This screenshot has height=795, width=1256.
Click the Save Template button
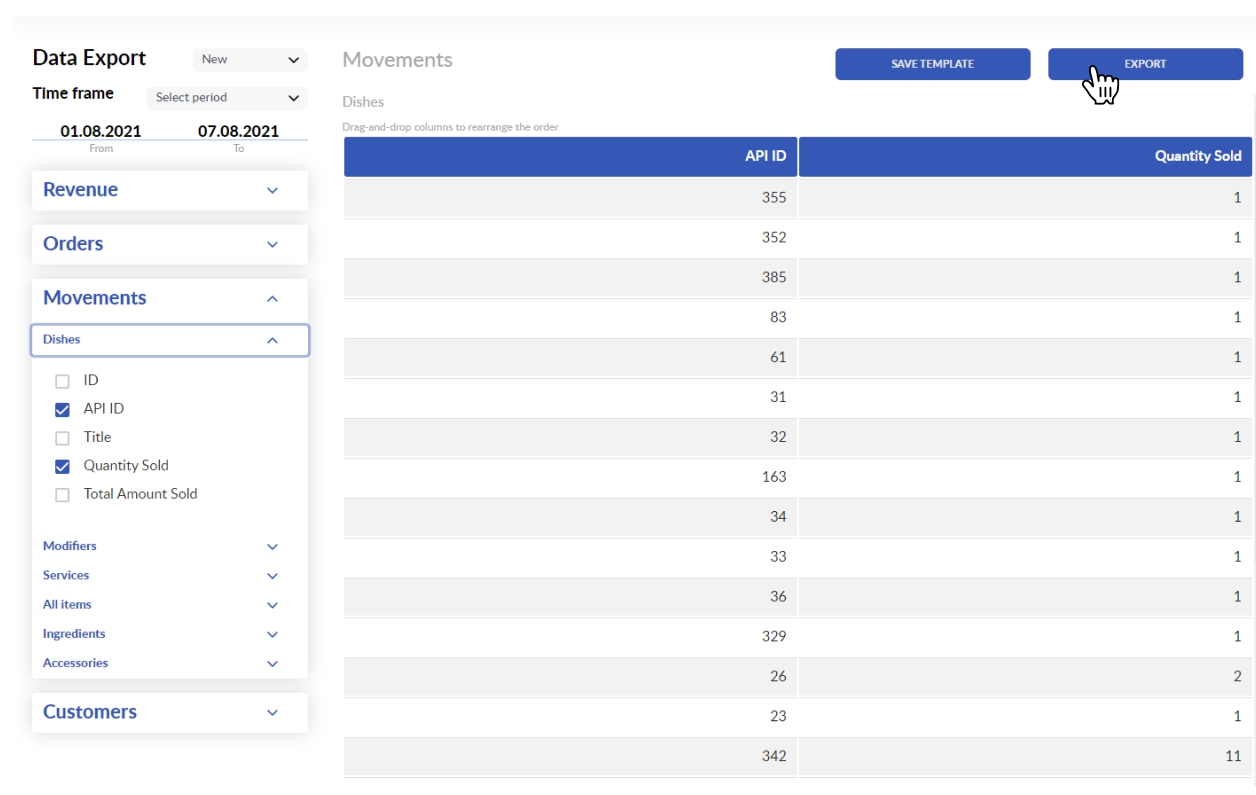pos(932,64)
